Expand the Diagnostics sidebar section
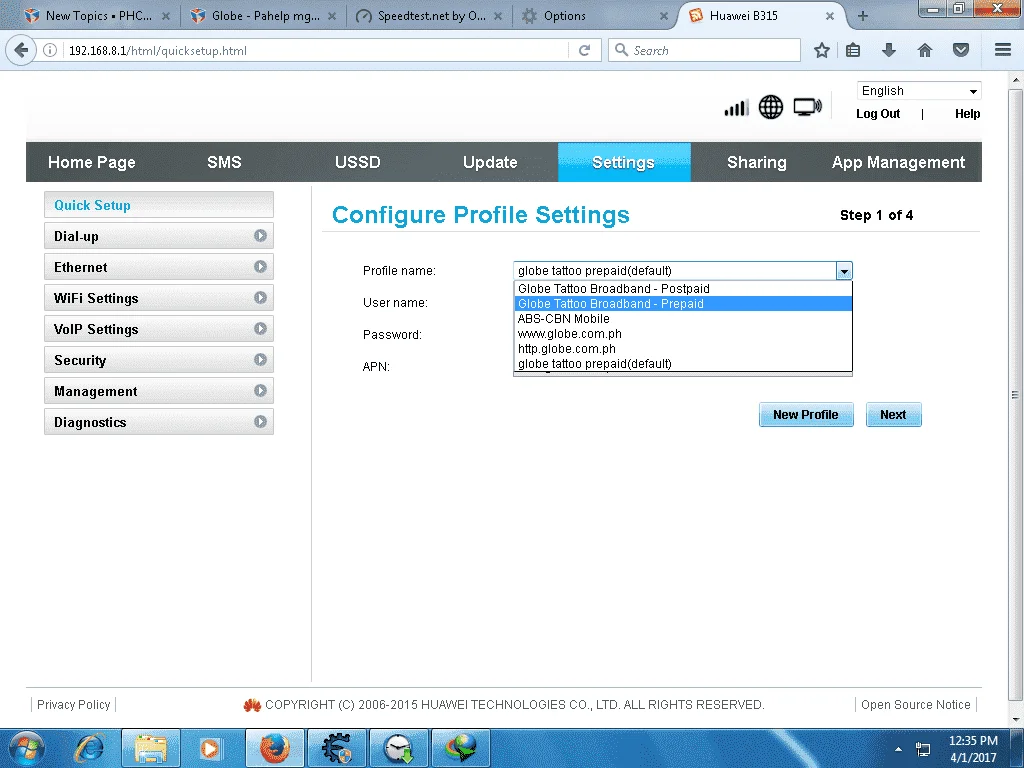 159,422
